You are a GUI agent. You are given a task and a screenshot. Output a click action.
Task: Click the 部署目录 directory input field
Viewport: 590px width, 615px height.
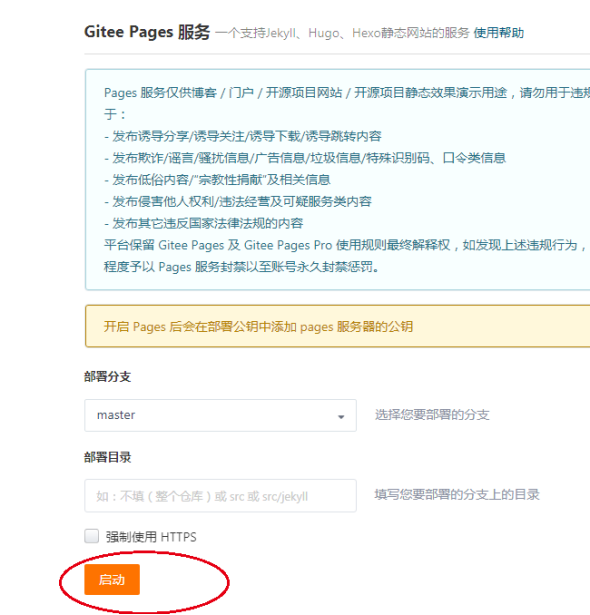pos(220,496)
